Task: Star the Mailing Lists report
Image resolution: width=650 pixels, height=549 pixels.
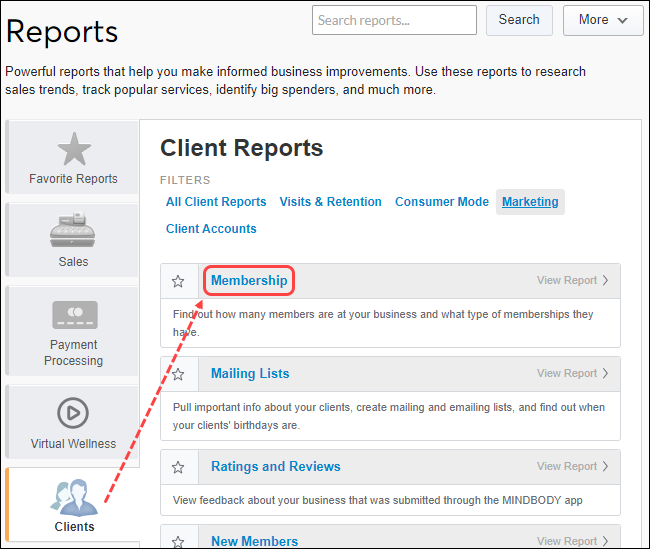Action: click(178, 374)
